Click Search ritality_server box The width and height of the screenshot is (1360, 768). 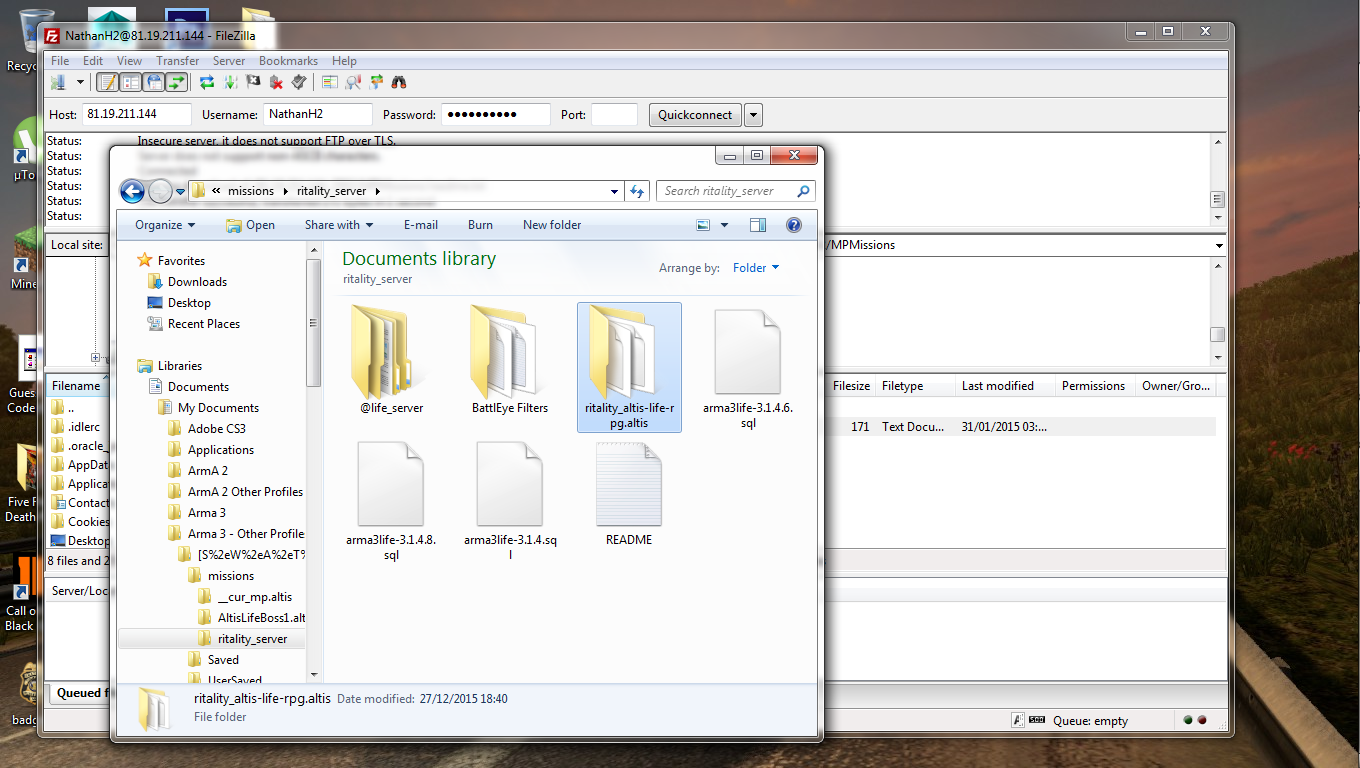click(x=735, y=191)
